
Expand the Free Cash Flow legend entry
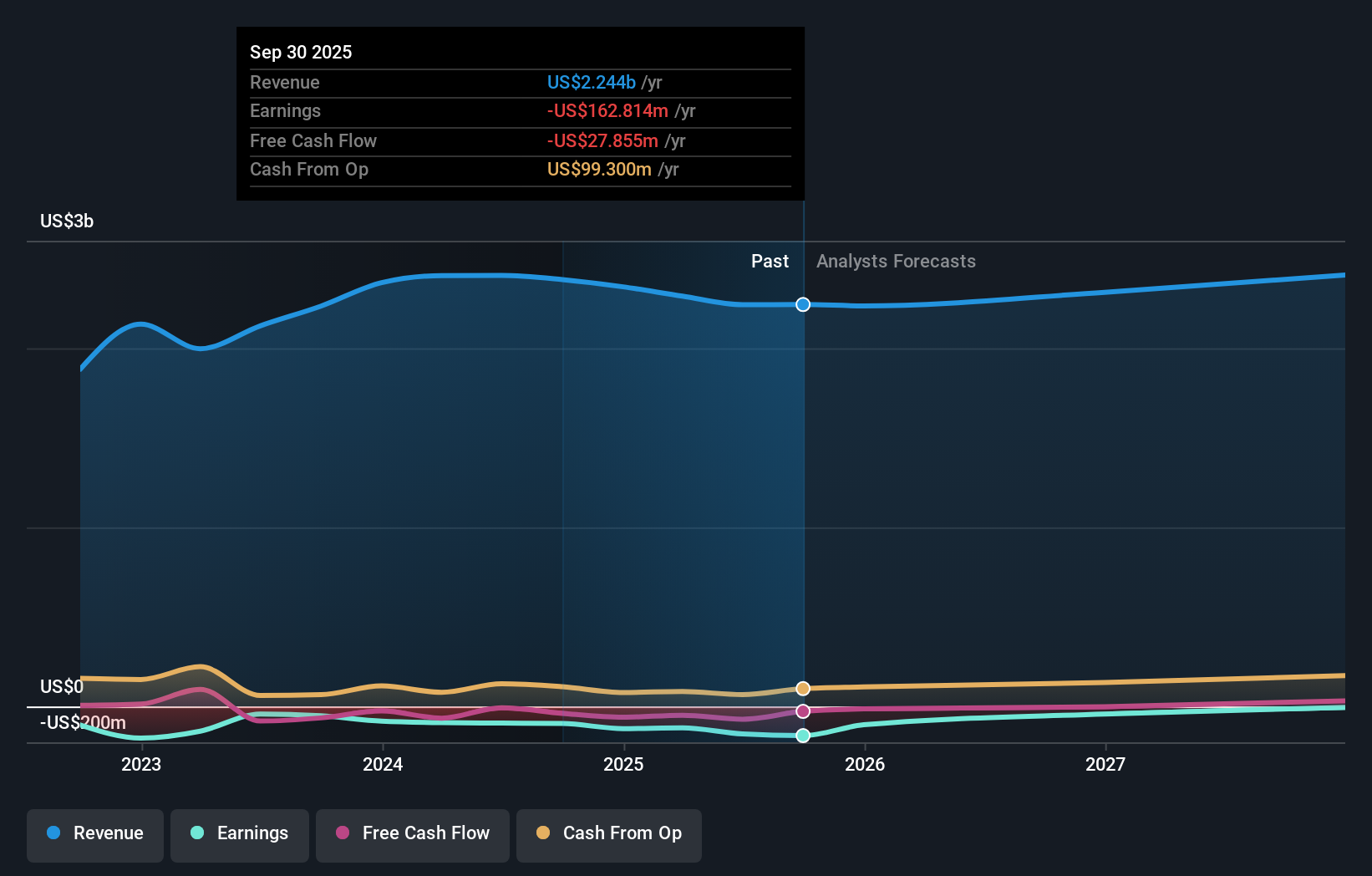(x=412, y=834)
